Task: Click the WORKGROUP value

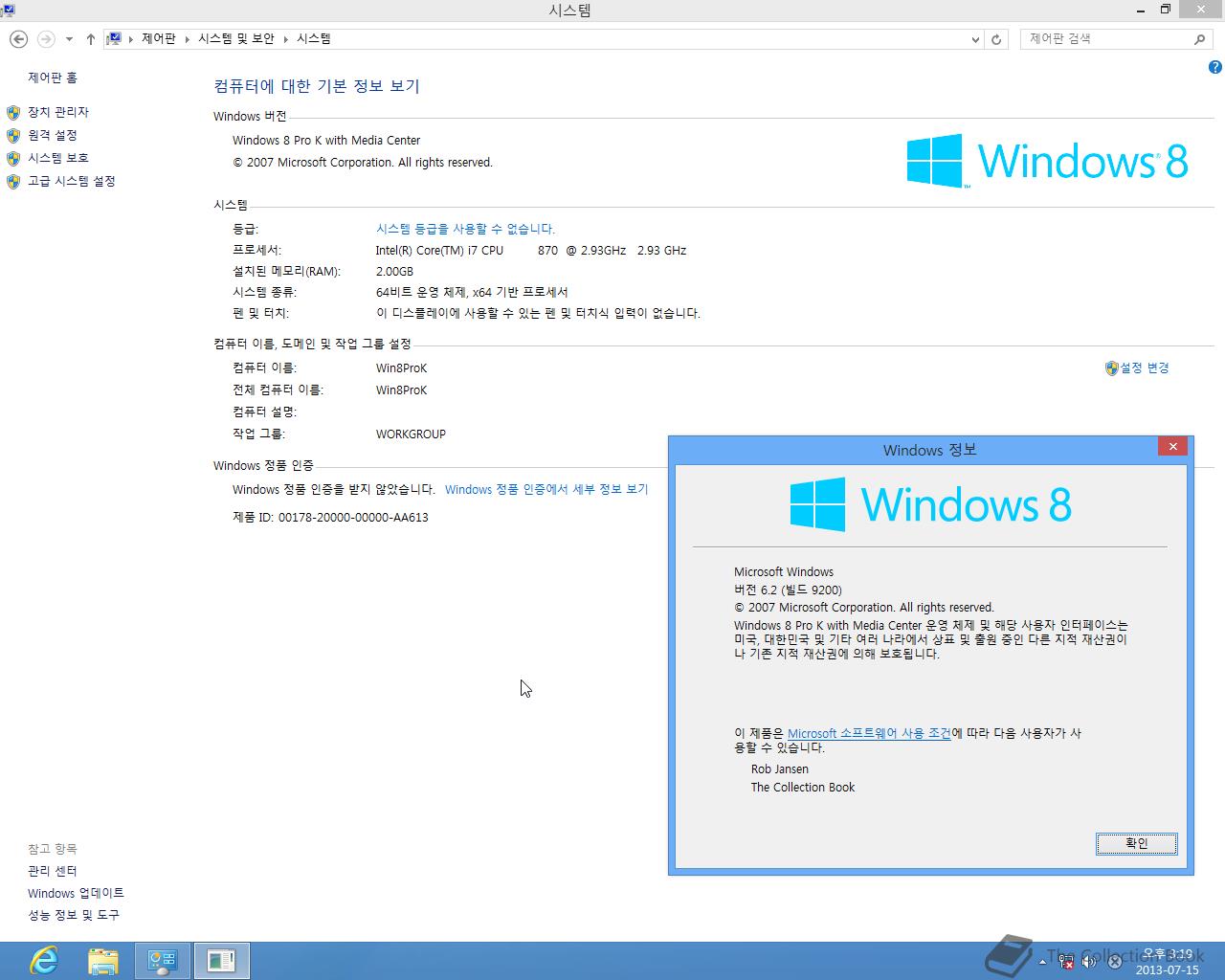Action: click(411, 434)
